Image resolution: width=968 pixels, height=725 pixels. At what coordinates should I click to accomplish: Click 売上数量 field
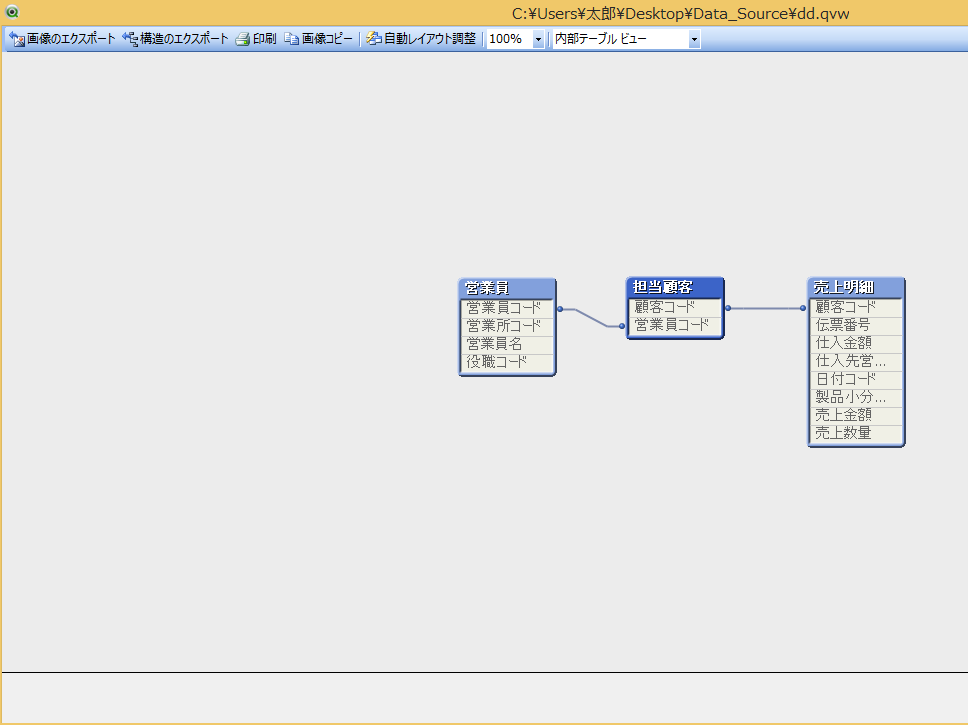pos(856,433)
